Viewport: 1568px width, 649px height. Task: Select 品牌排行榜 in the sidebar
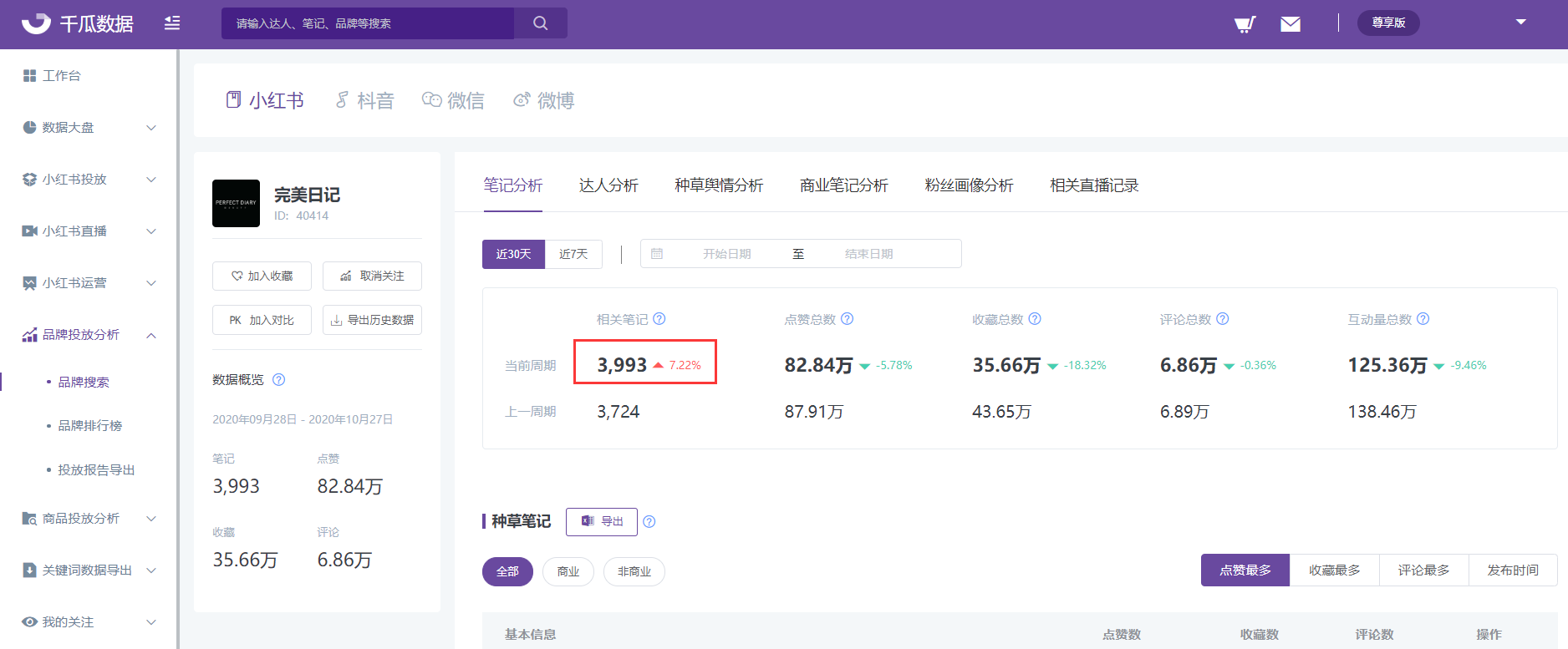(x=90, y=425)
